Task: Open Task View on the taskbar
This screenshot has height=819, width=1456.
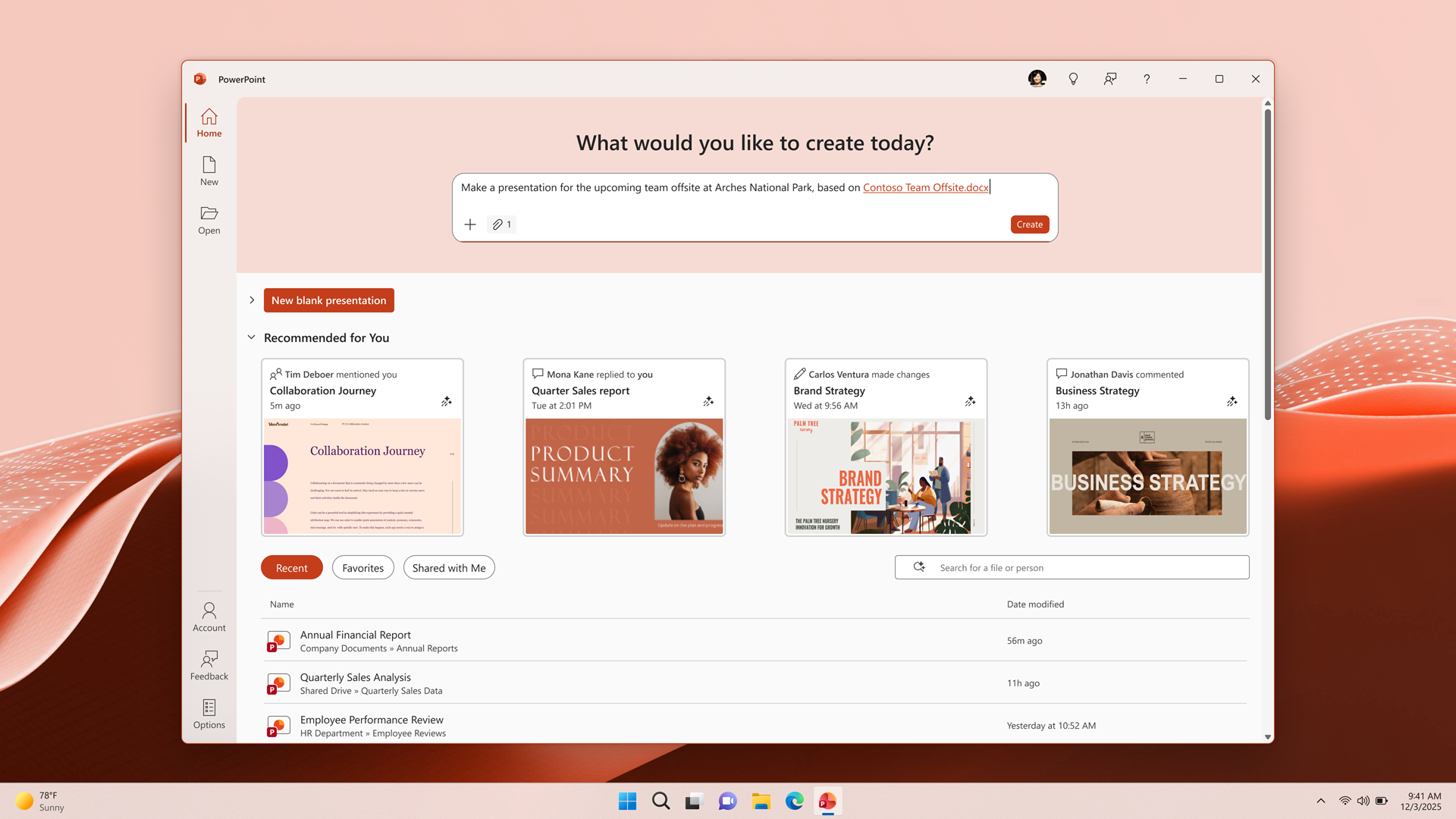Action: coord(694,801)
